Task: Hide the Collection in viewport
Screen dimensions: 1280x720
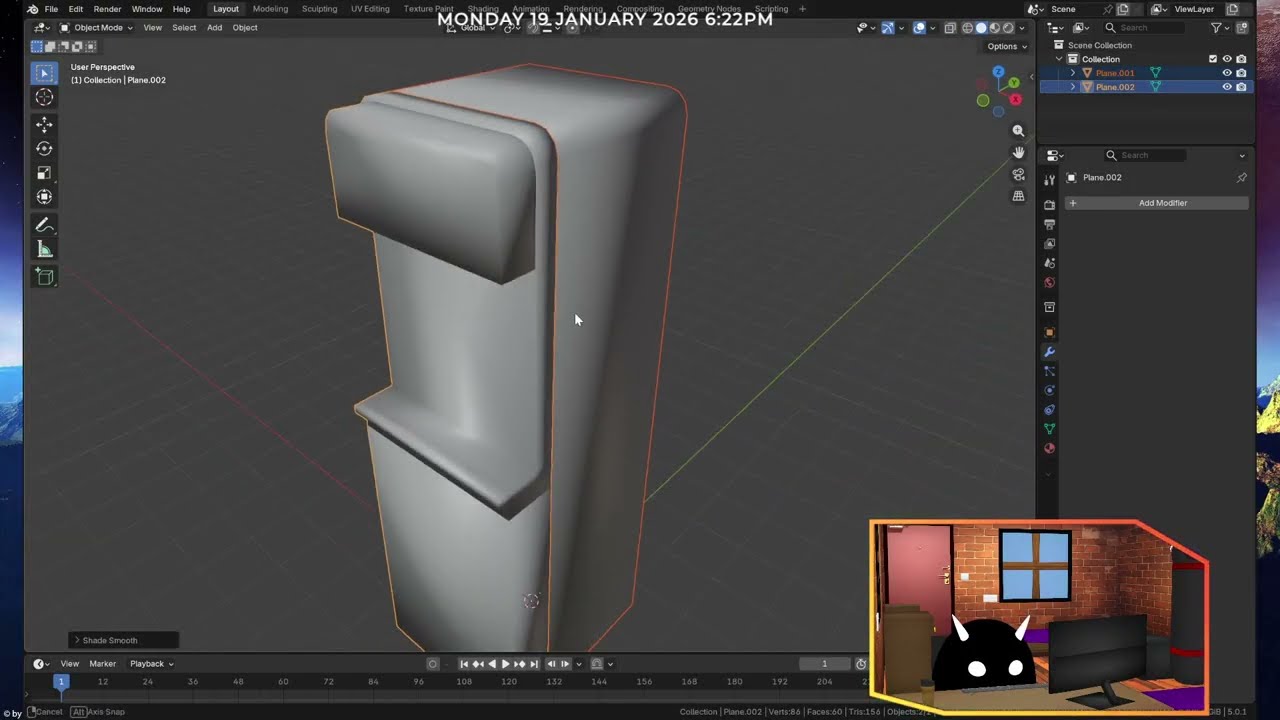Action: [x=1227, y=59]
